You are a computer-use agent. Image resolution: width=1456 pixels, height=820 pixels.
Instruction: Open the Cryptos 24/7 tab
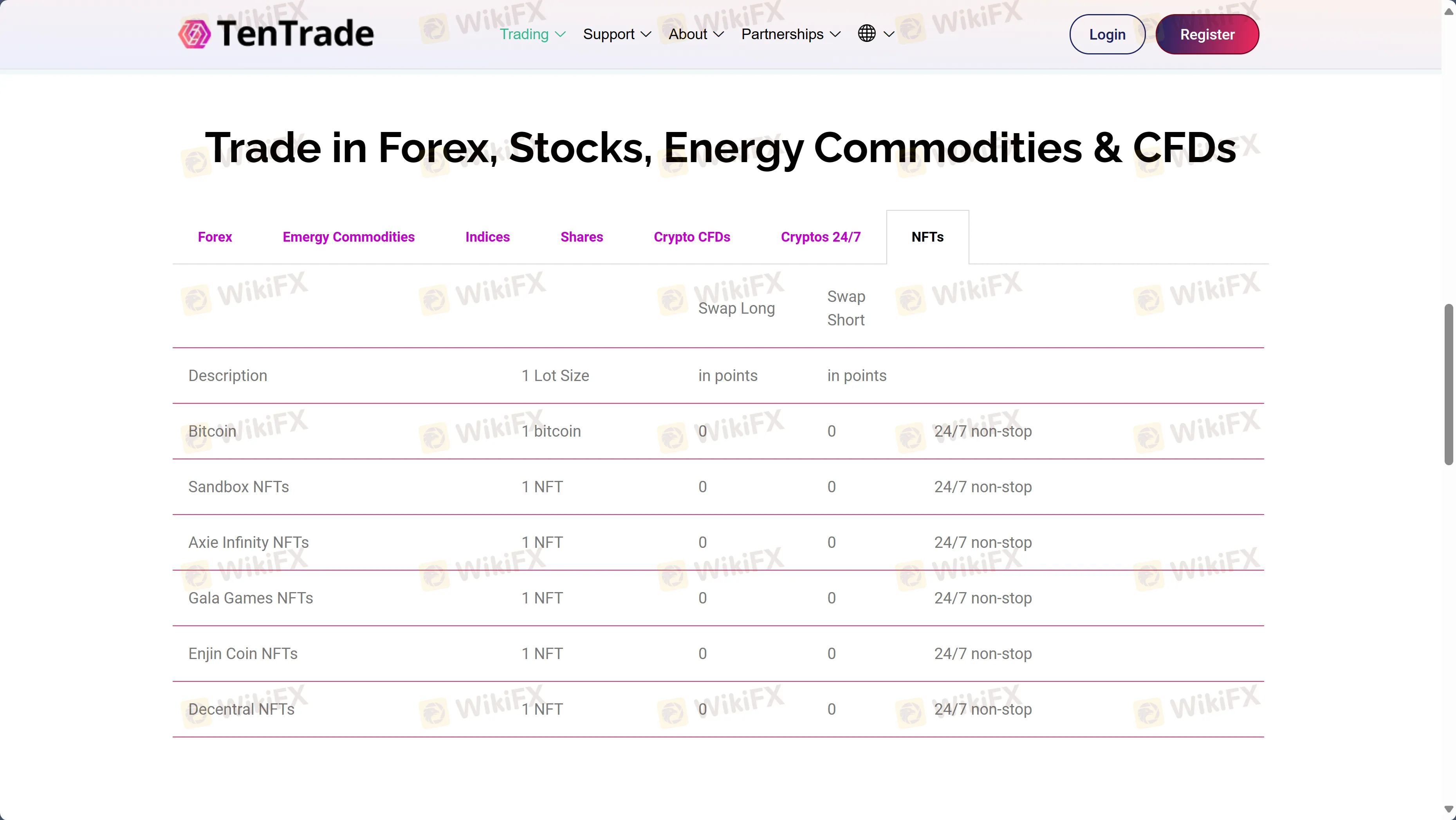(821, 237)
